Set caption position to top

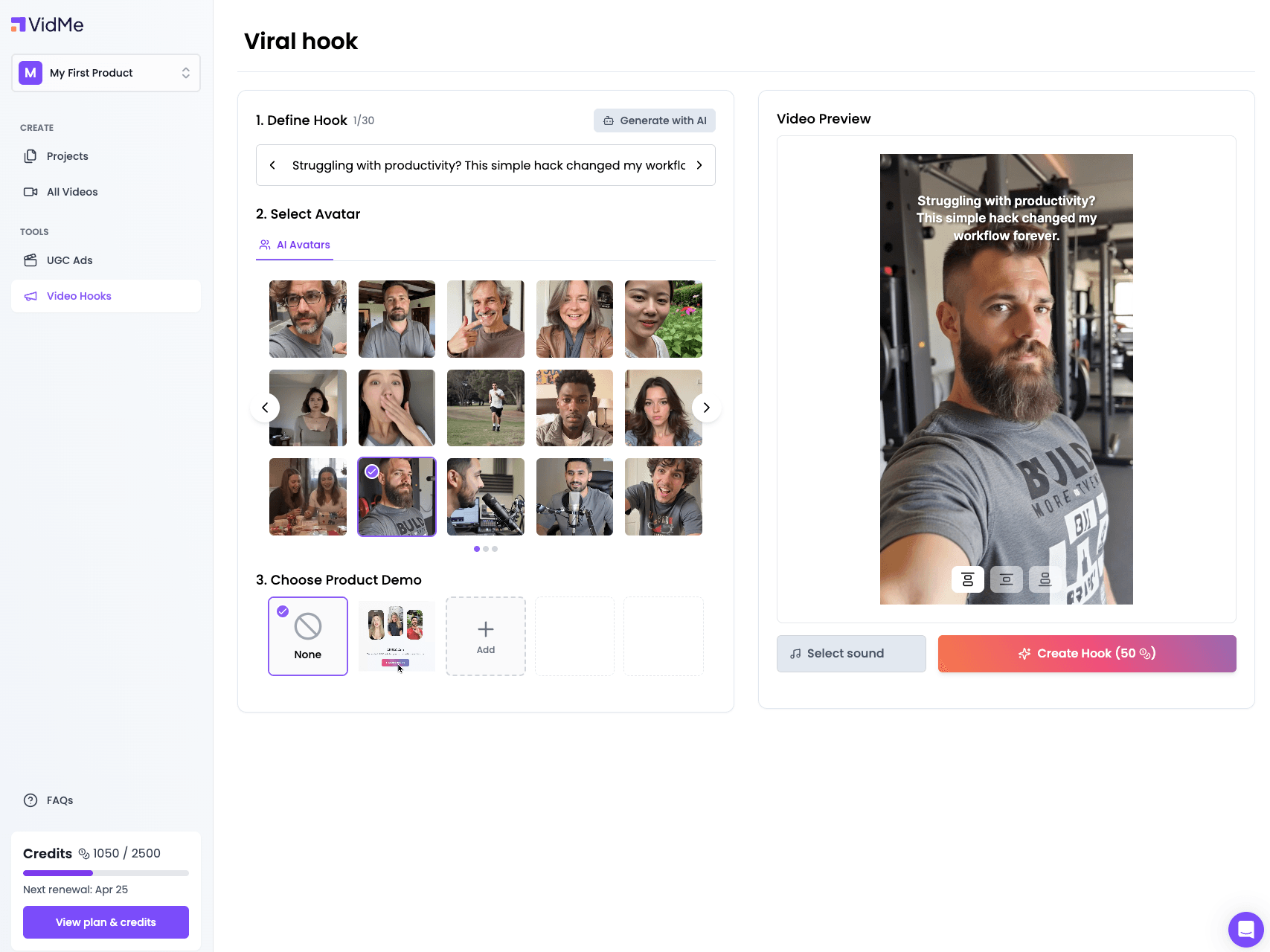click(967, 579)
